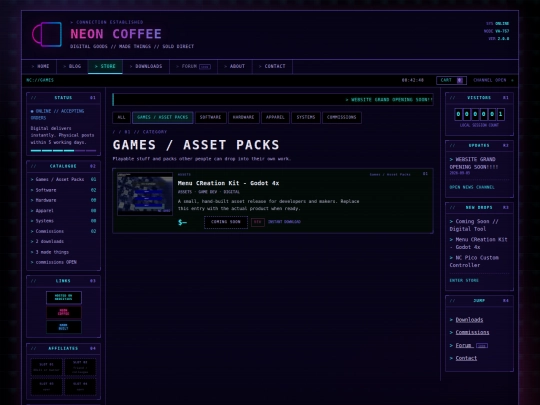Image resolution: width=540 pixels, height=405 pixels.
Task: Open Software in the Catalogue sidebar
Action: point(63,190)
